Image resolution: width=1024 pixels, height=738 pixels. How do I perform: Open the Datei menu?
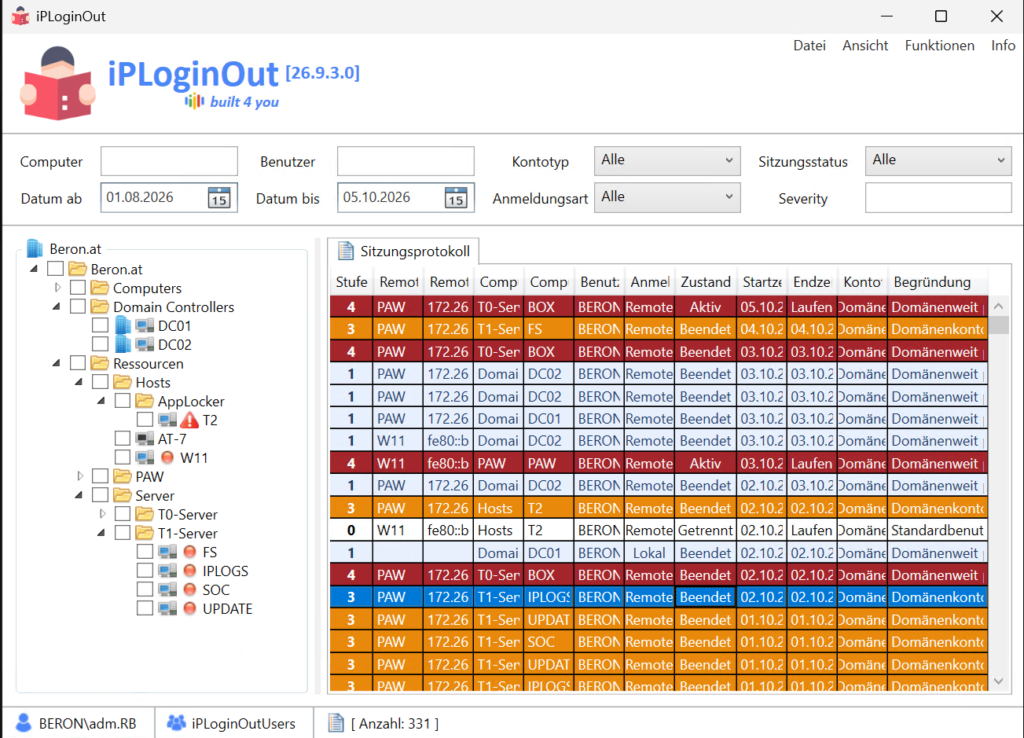tap(809, 46)
